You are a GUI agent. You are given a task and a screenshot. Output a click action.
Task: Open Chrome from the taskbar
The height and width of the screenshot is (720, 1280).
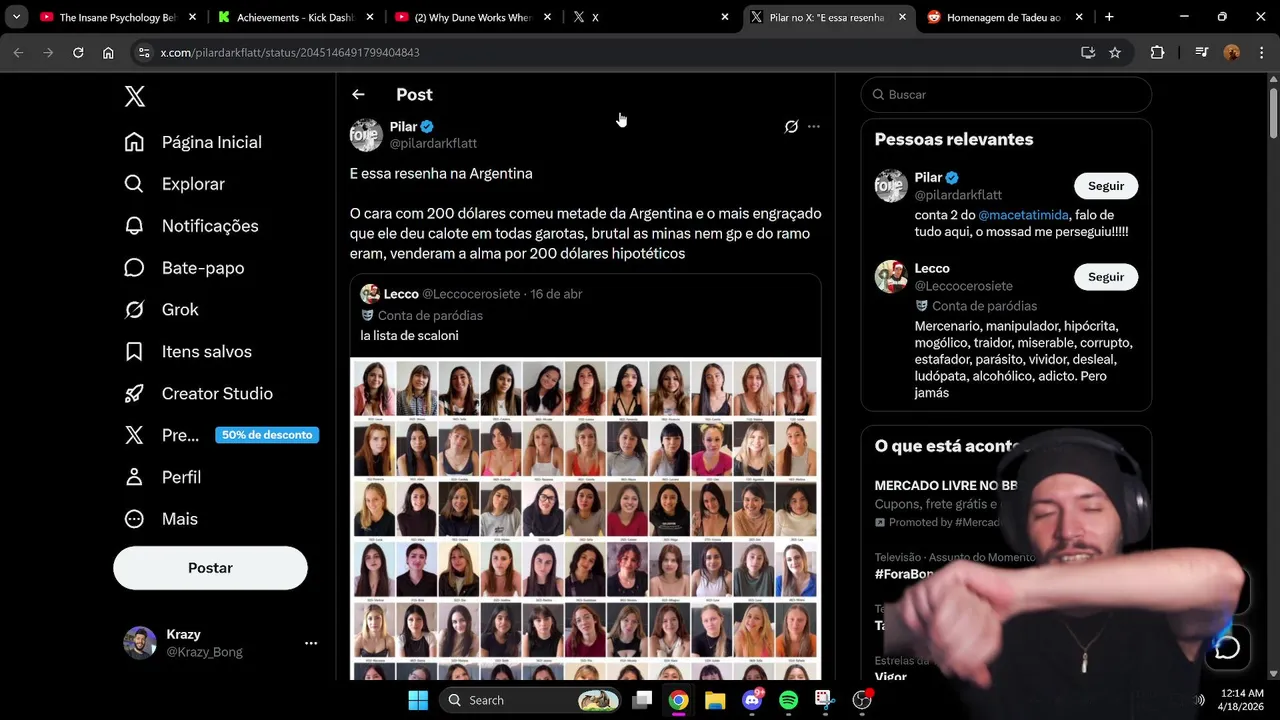679,700
